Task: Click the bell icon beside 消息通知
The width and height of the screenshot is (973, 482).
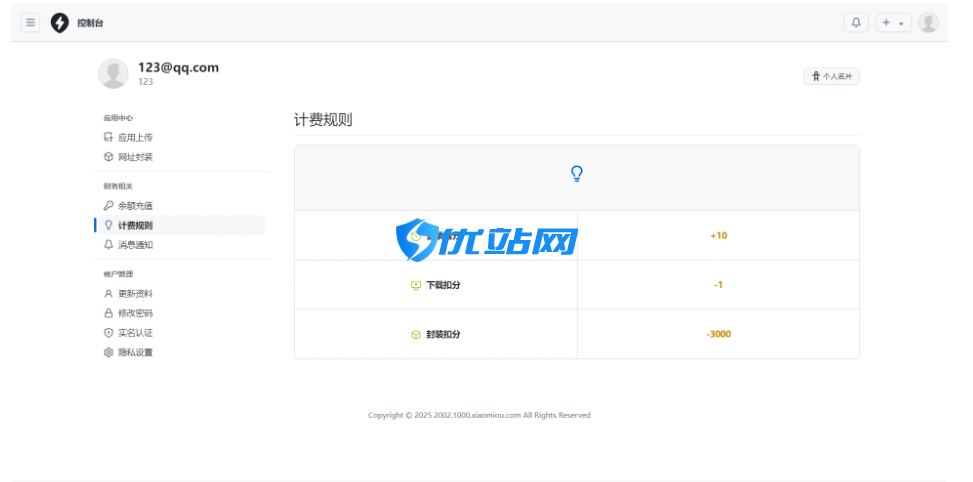Action: pos(108,244)
